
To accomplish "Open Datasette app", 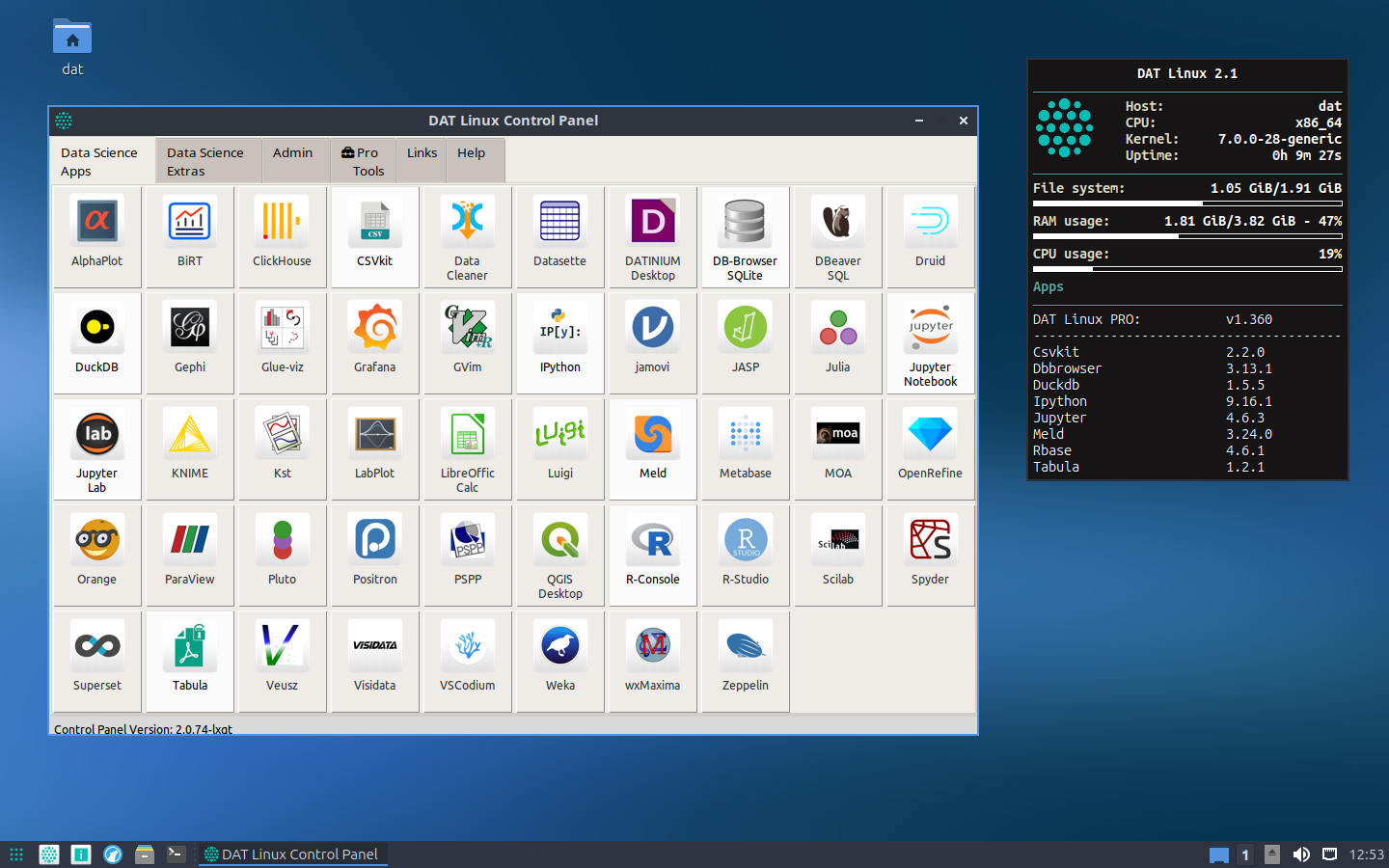I will (560, 237).
